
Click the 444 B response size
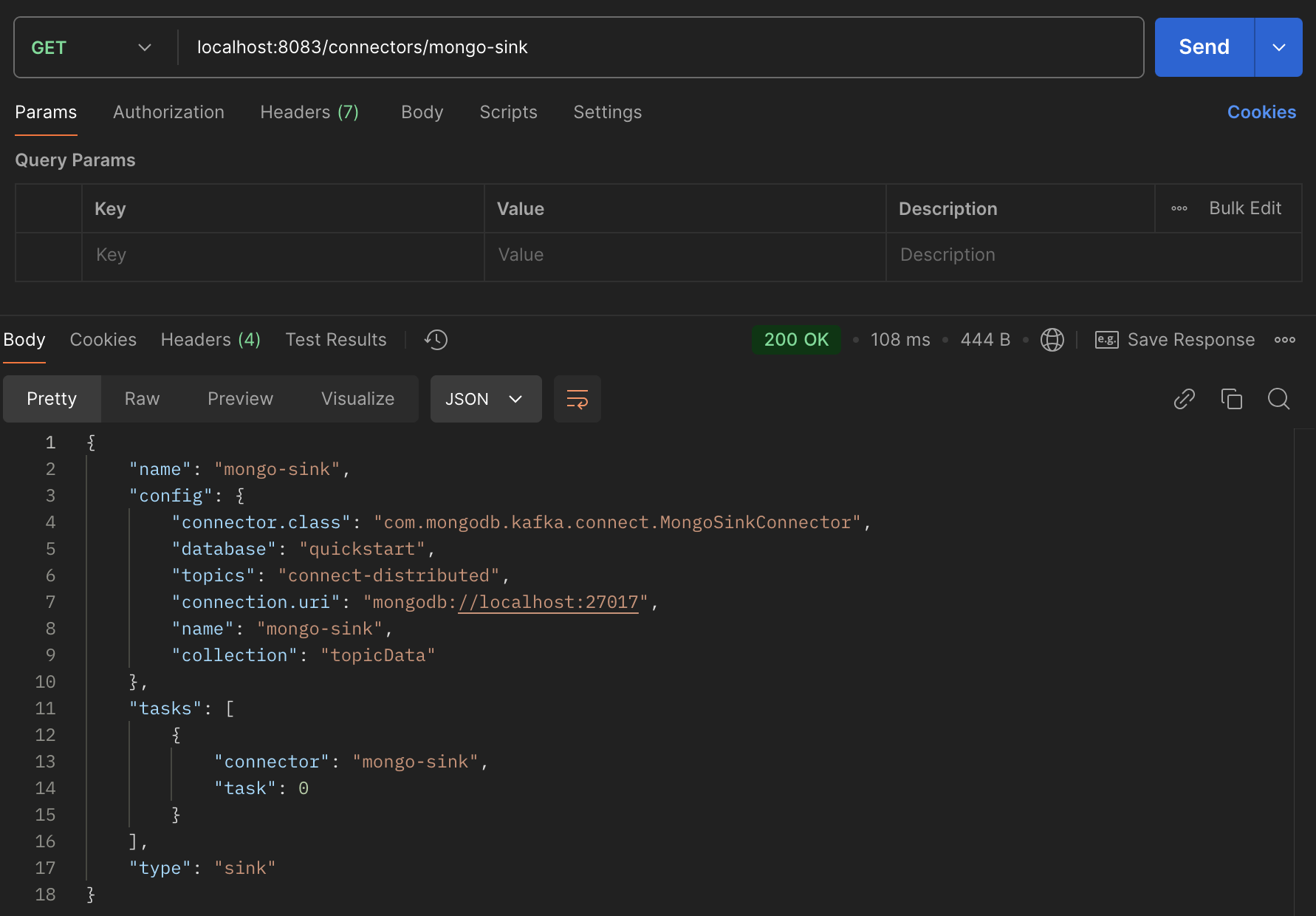tap(985, 340)
